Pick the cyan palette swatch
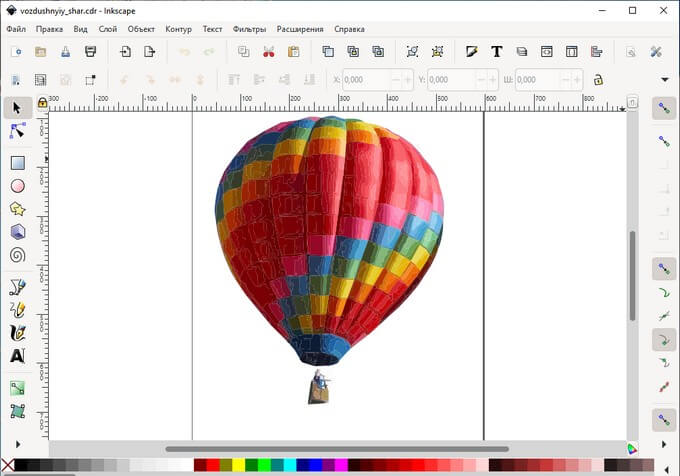This screenshot has width=680, height=476. [x=290, y=465]
